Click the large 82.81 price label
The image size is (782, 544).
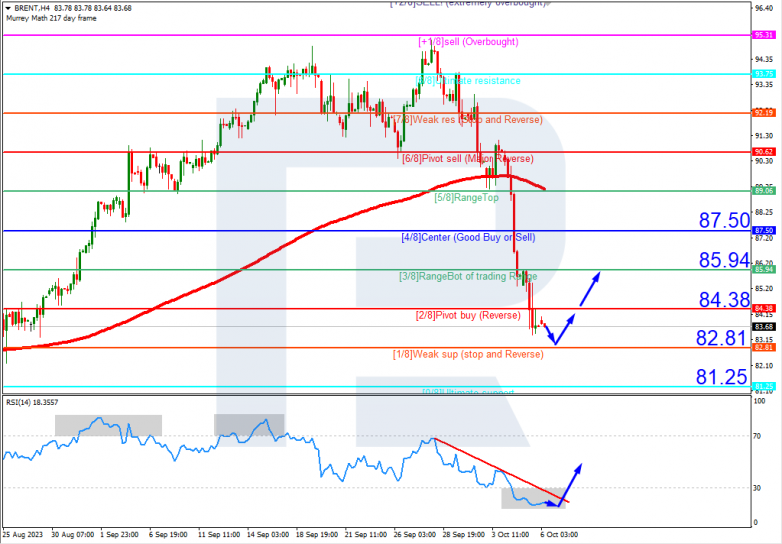(722, 339)
